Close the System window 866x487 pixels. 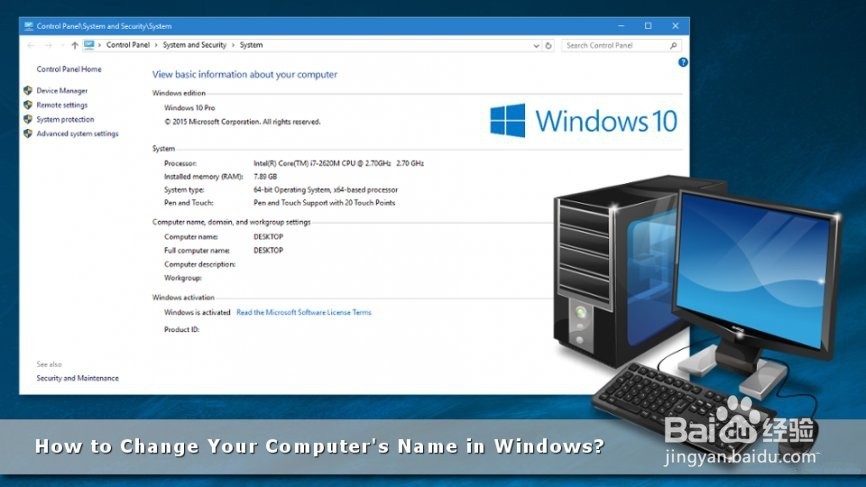point(675,26)
